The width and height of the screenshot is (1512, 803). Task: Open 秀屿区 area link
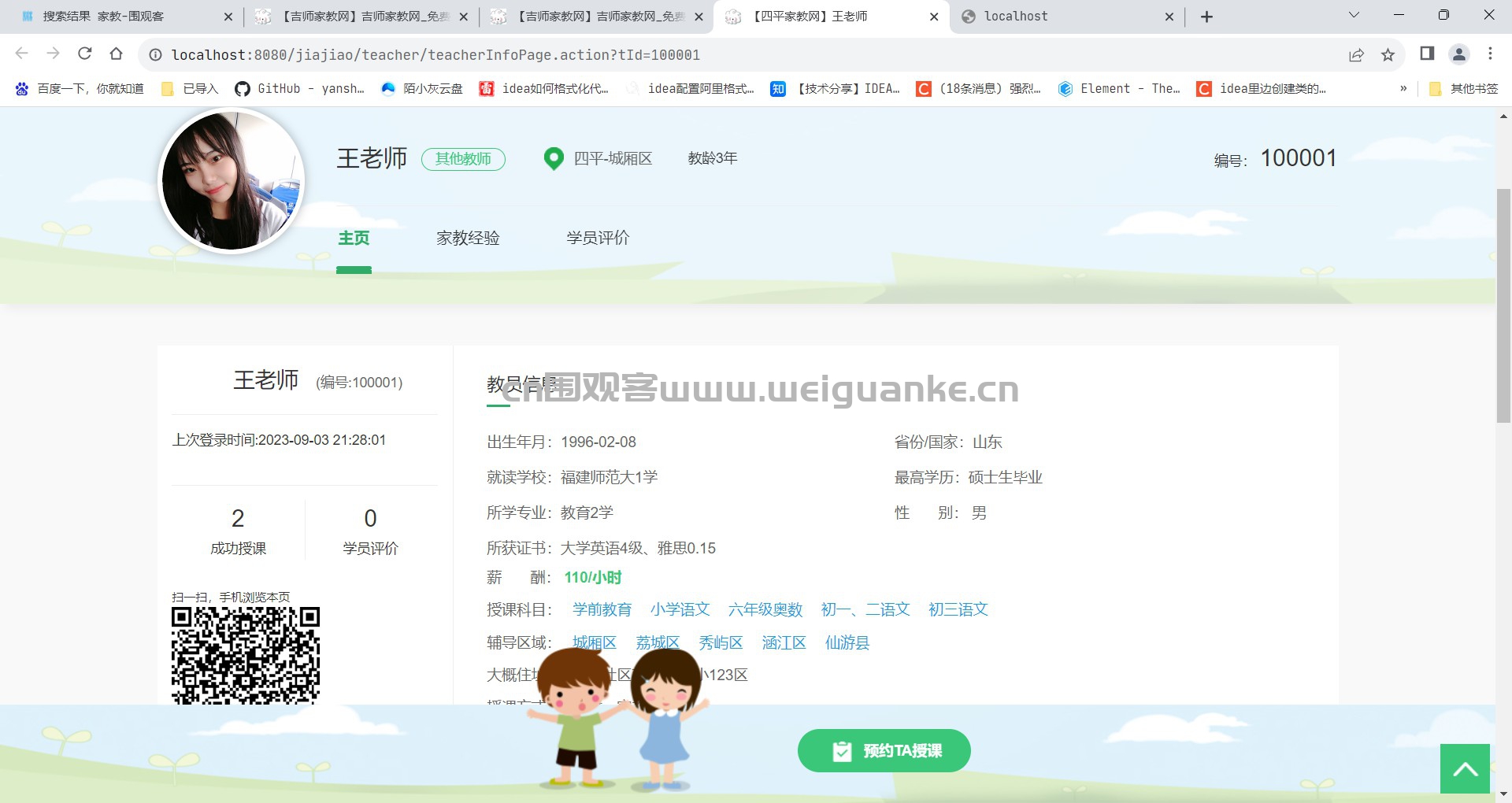coord(721,642)
